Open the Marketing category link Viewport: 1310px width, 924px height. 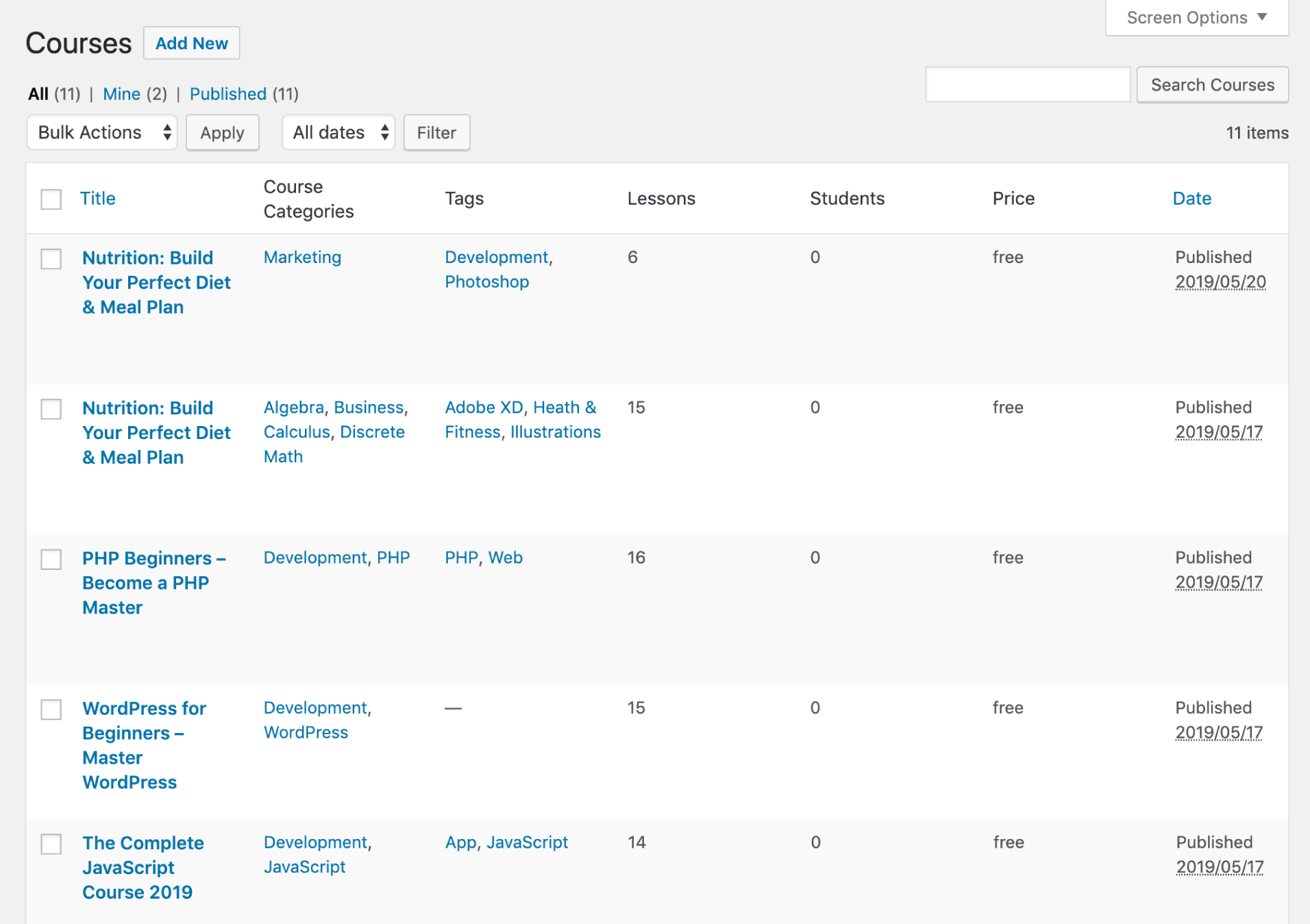point(301,257)
